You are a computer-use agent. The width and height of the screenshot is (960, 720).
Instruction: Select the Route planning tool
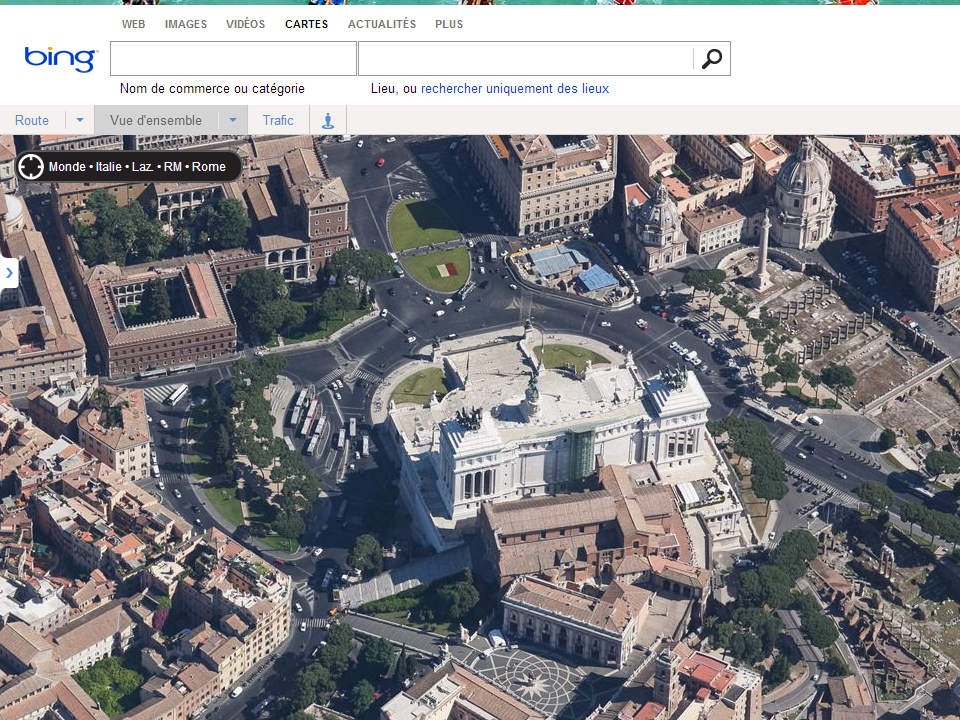point(31,120)
